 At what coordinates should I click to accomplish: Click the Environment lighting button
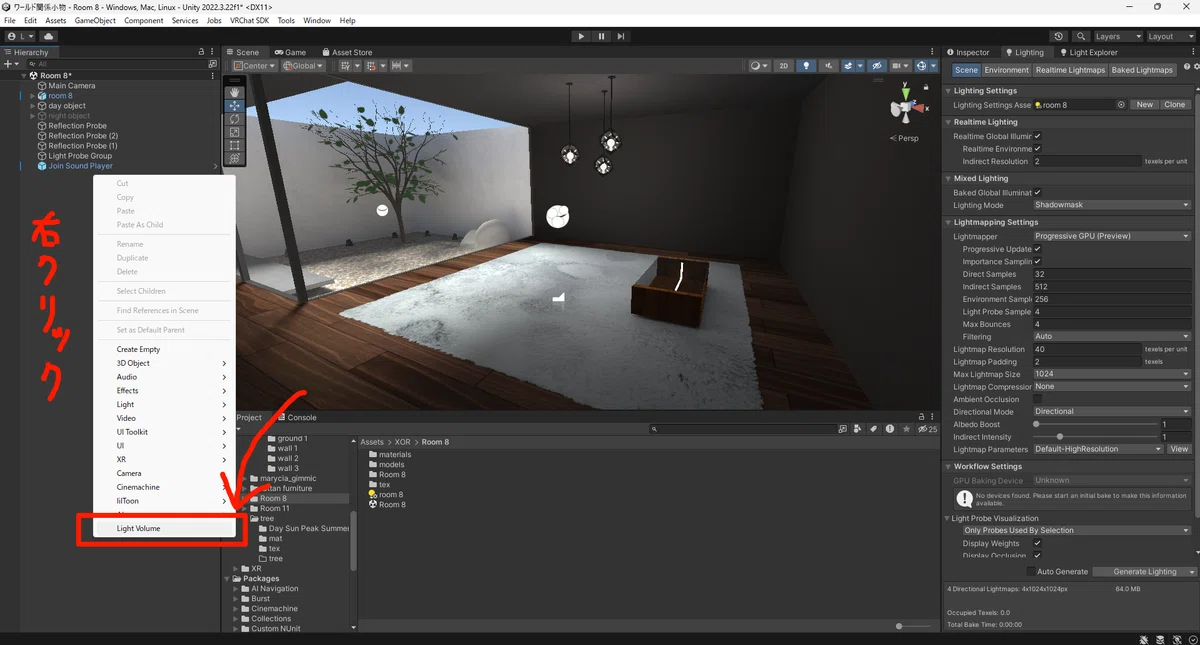click(1006, 70)
